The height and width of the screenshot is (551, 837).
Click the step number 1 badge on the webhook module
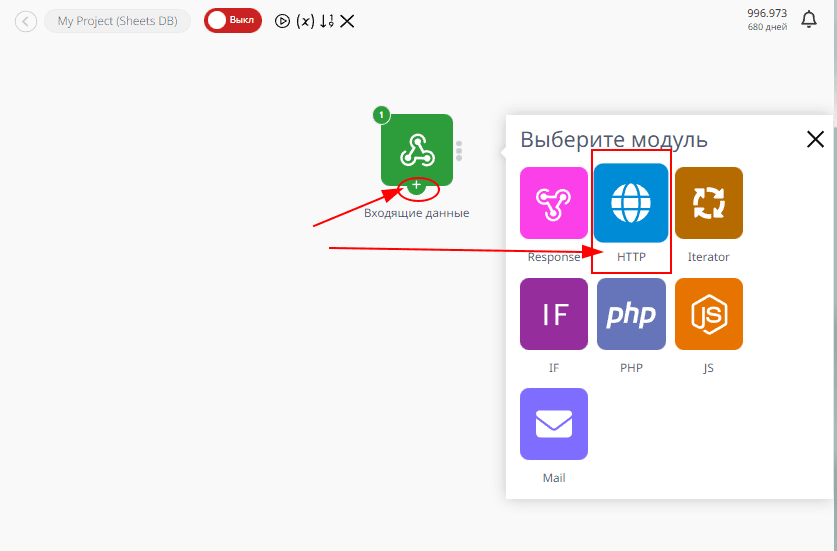click(381, 115)
